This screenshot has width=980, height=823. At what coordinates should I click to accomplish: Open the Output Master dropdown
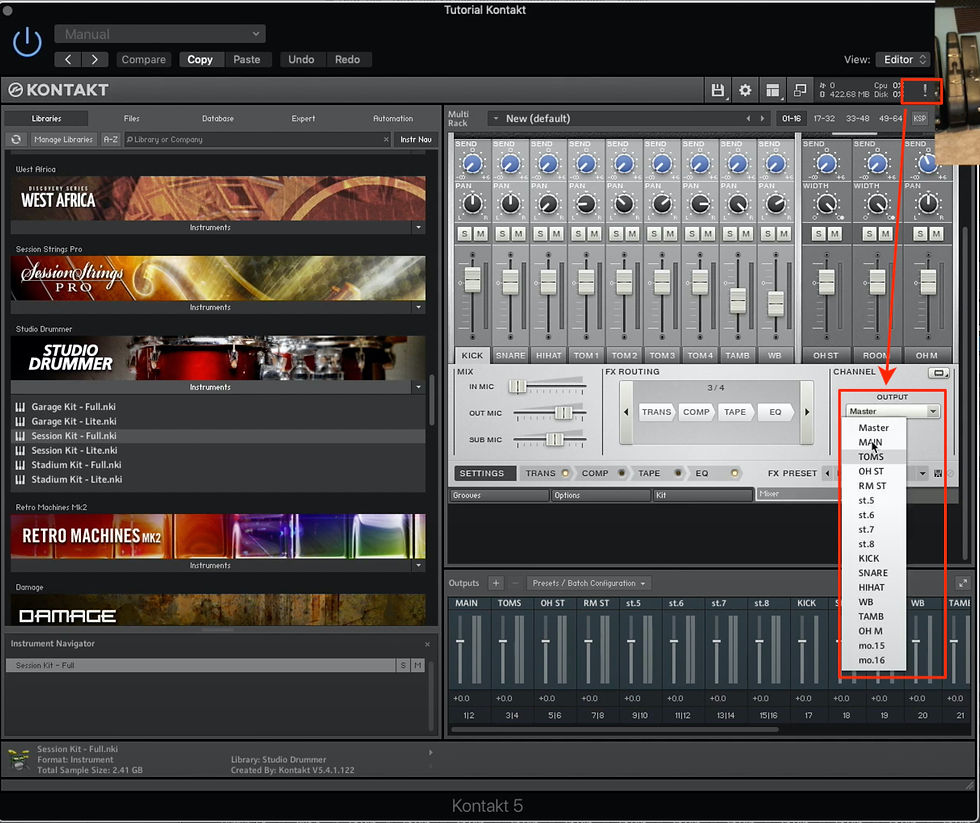892,411
